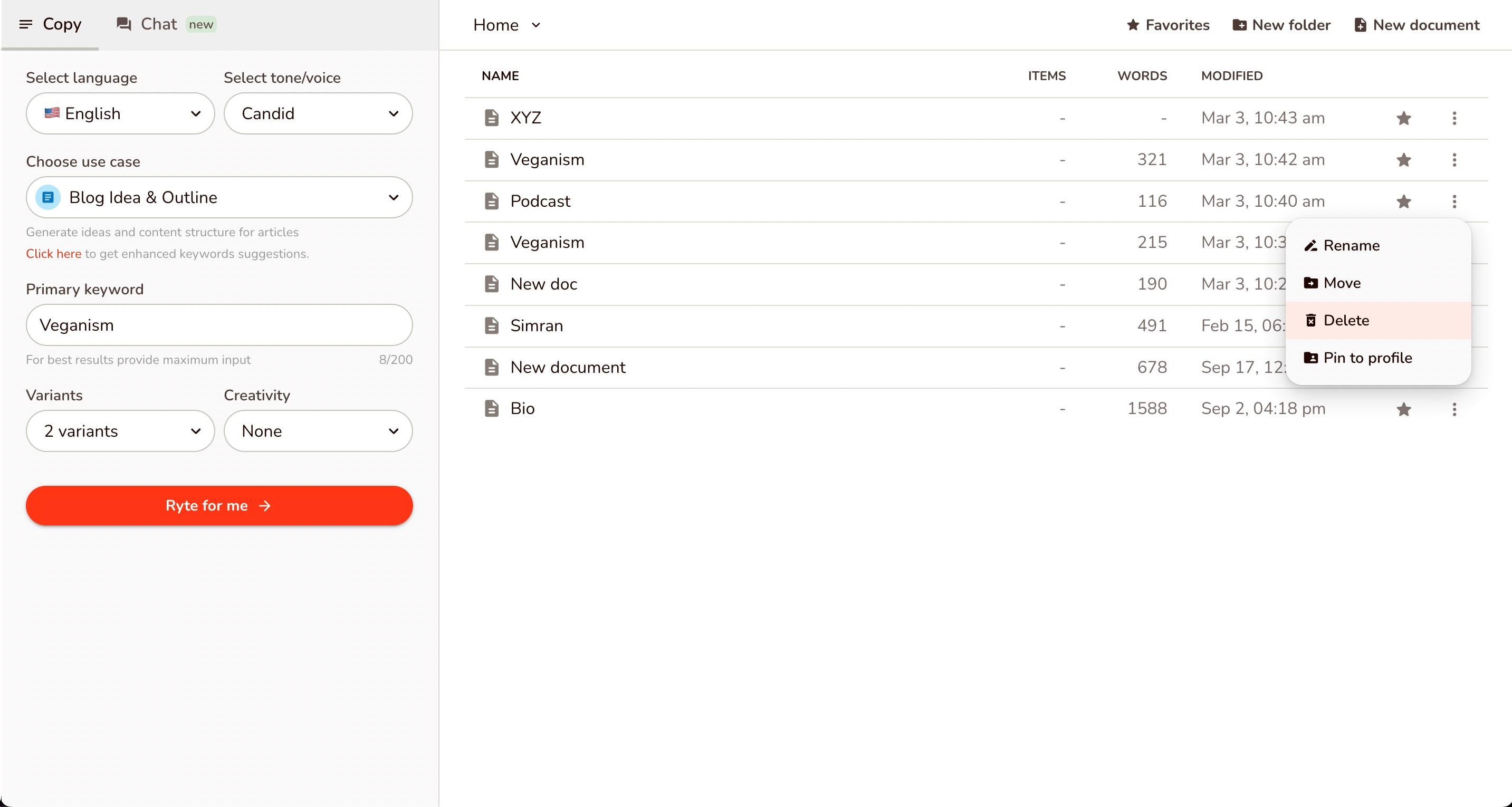Open the Podcast document name
The height and width of the screenshot is (807, 1512).
pos(540,201)
